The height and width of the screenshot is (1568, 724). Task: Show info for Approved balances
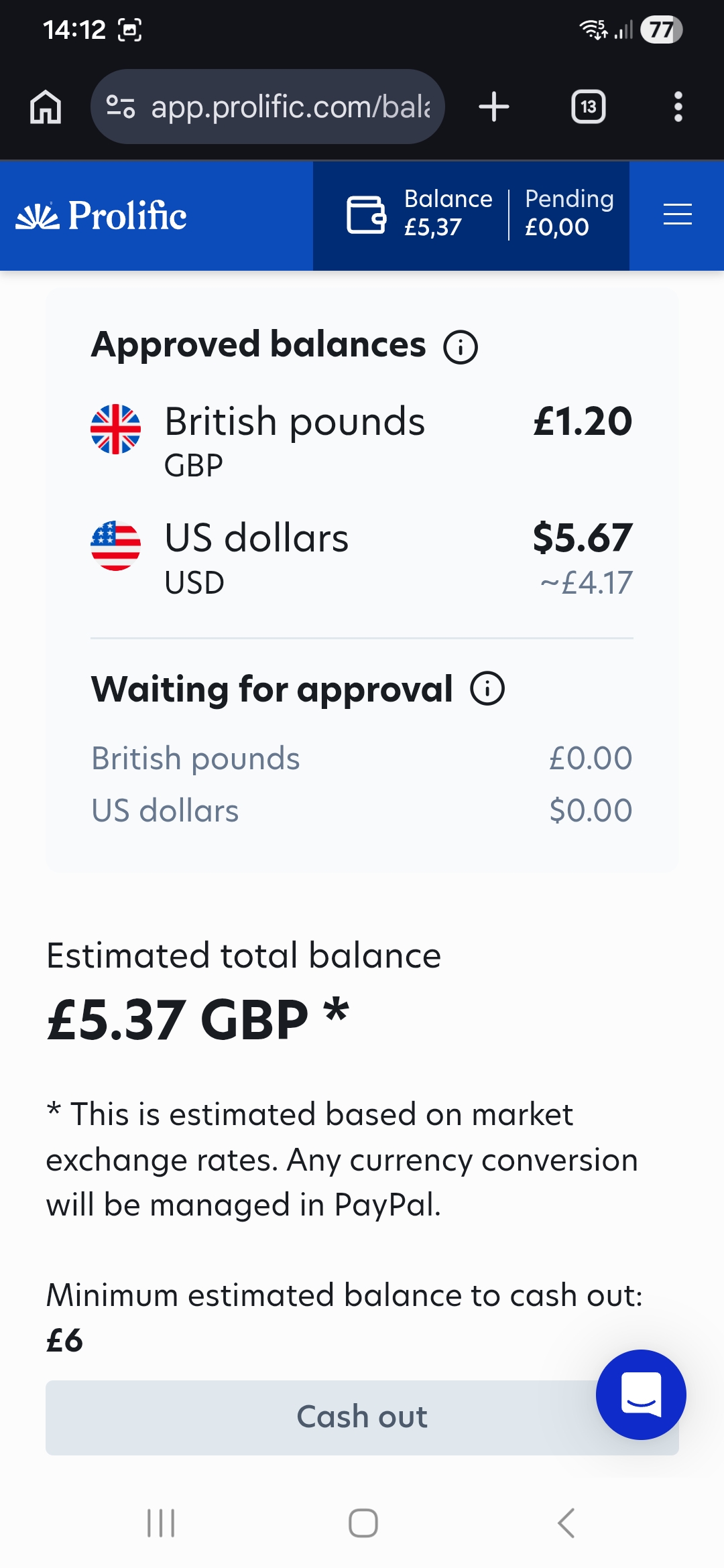(461, 347)
